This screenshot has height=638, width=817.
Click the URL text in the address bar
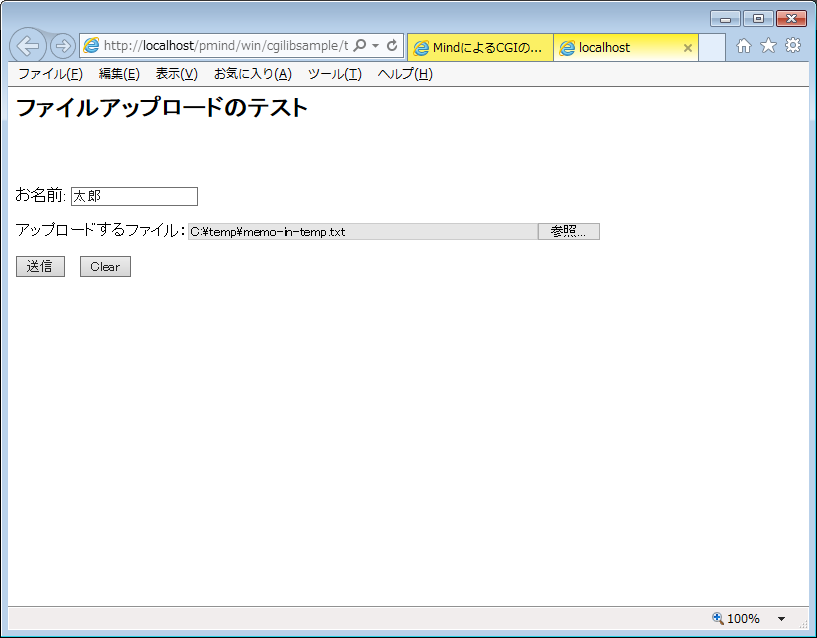click(x=226, y=46)
